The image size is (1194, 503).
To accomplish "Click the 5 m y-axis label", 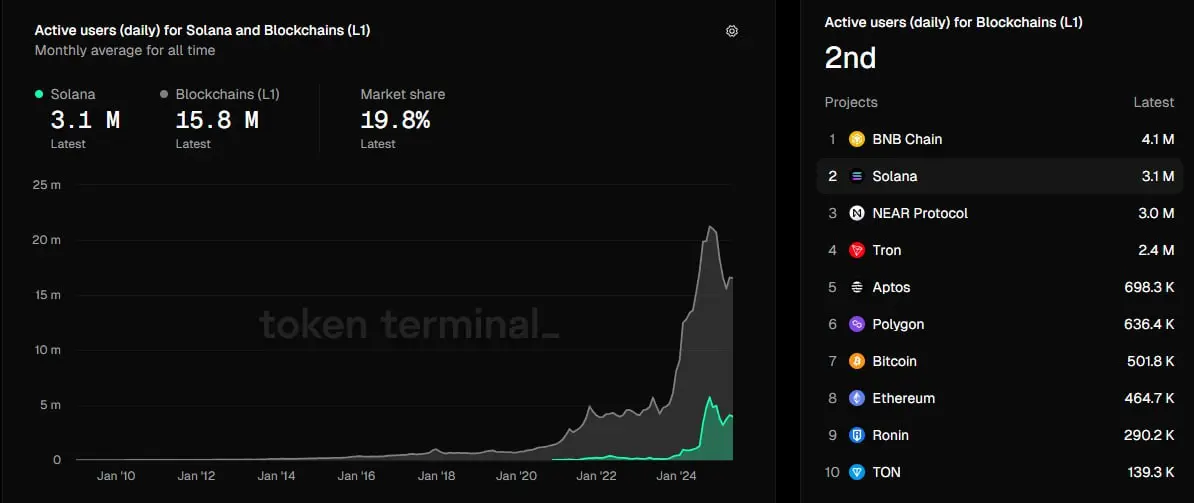I will pos(49,405).
